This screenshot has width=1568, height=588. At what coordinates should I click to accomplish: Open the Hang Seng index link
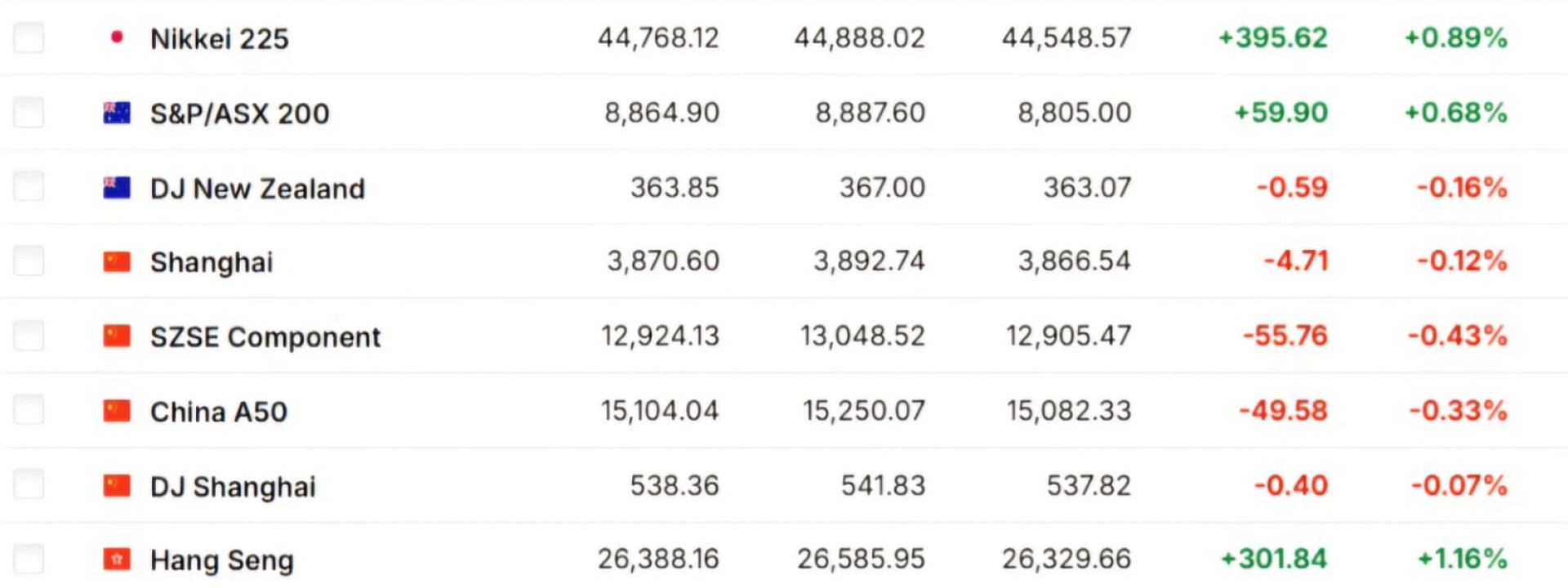222,560
